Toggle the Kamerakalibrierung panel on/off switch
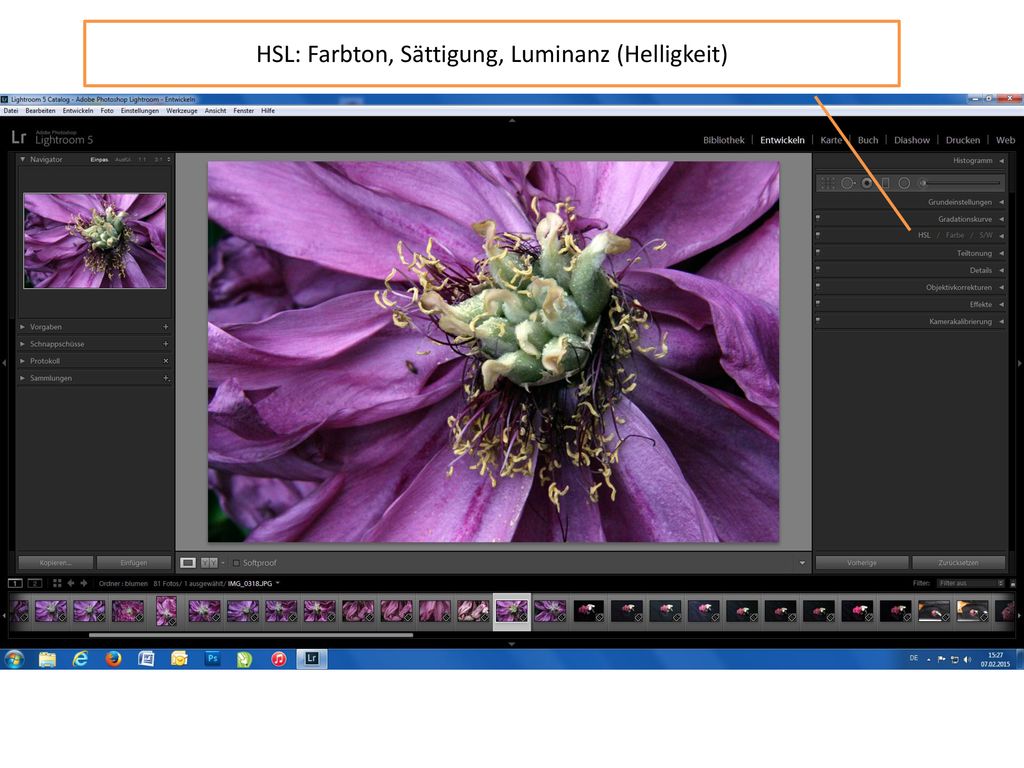 (818, 320)
